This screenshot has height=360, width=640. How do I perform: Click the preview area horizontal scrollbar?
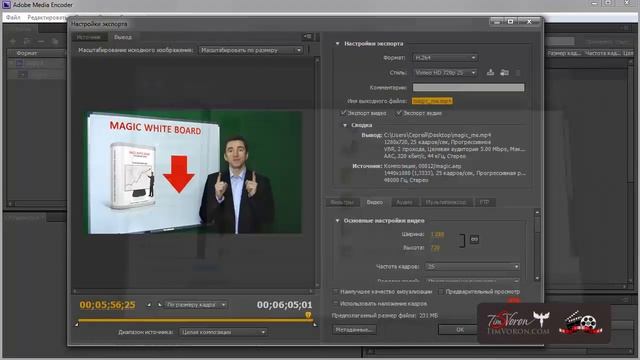[193, 291]
